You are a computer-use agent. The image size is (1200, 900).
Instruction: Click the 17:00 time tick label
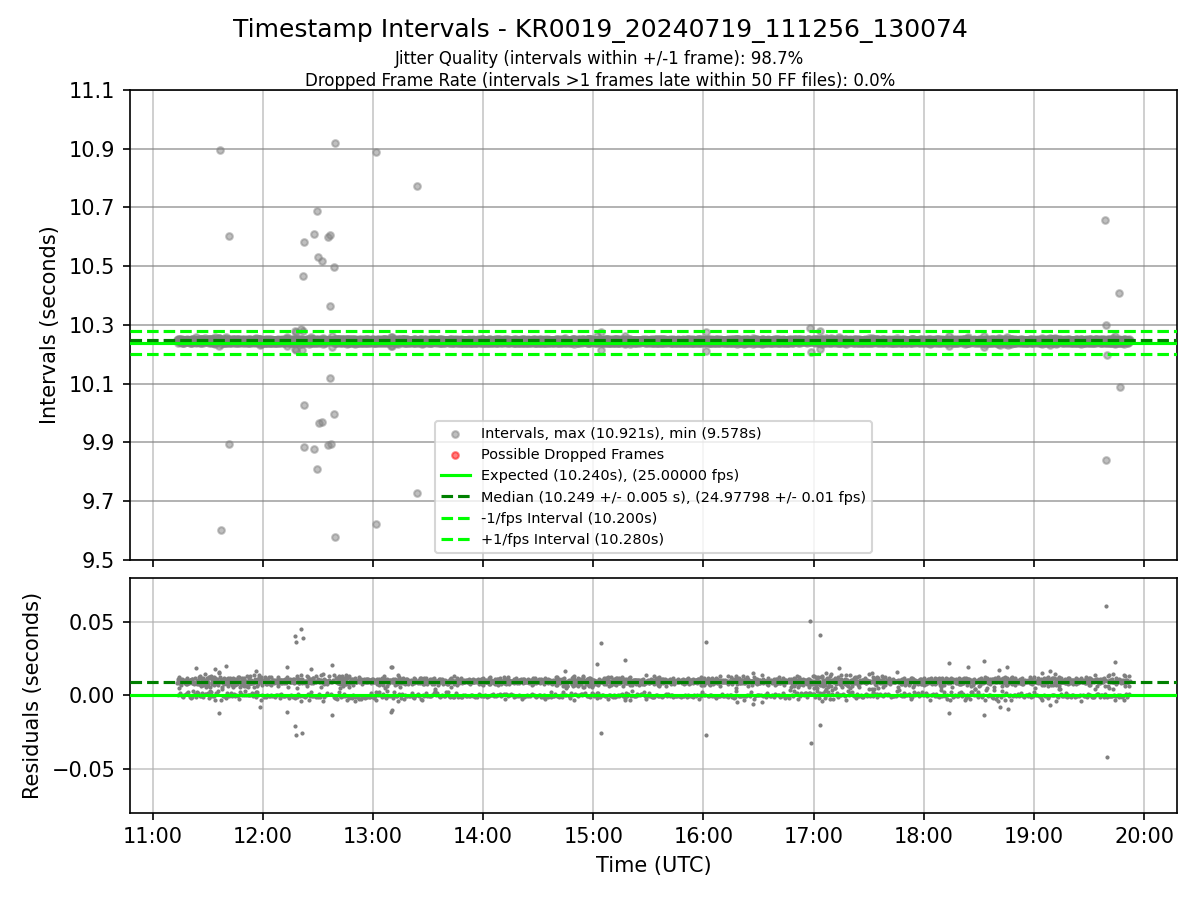pyautogui.click(x=813, y=835)
